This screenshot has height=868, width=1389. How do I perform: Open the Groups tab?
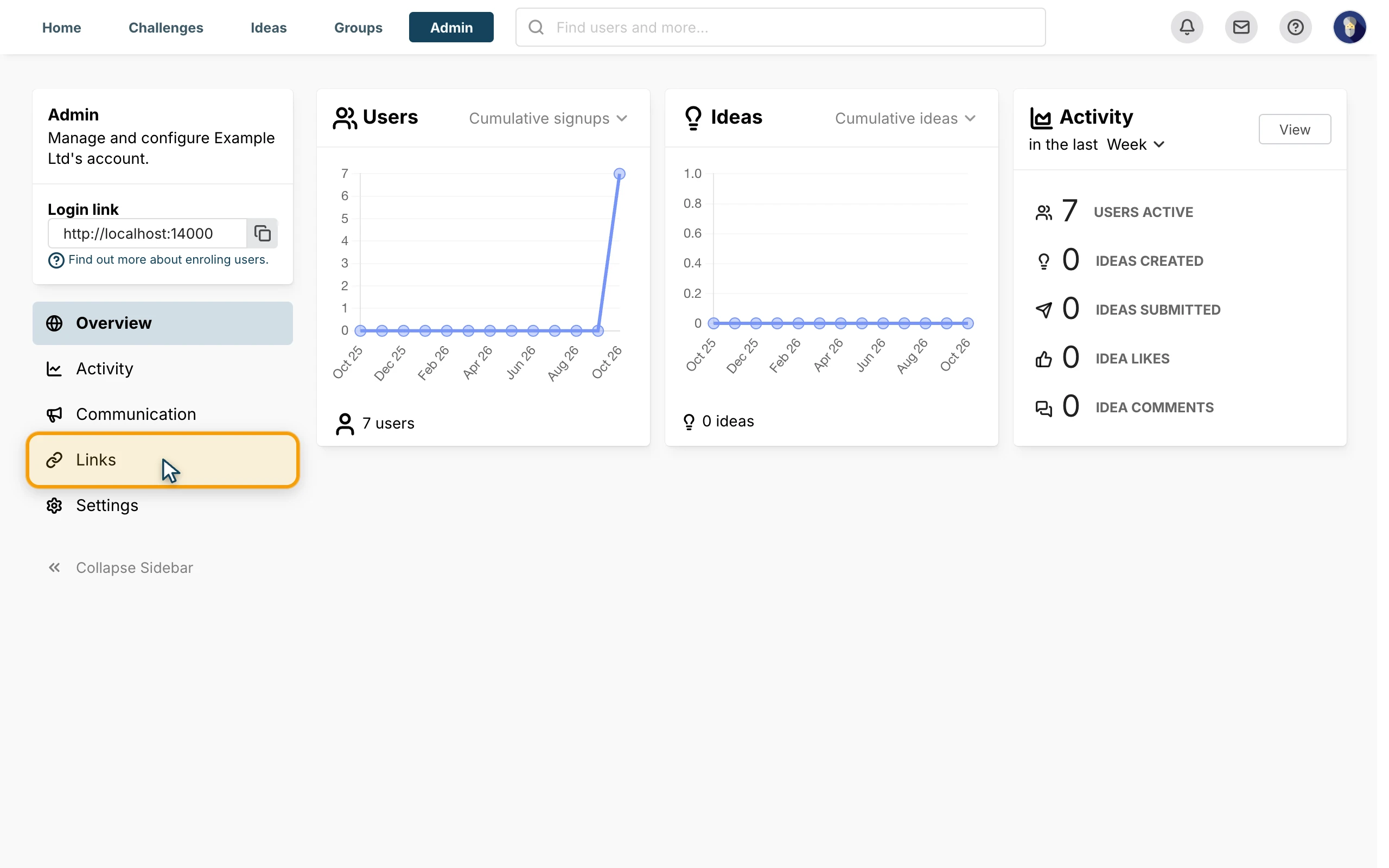click(358, 27)
